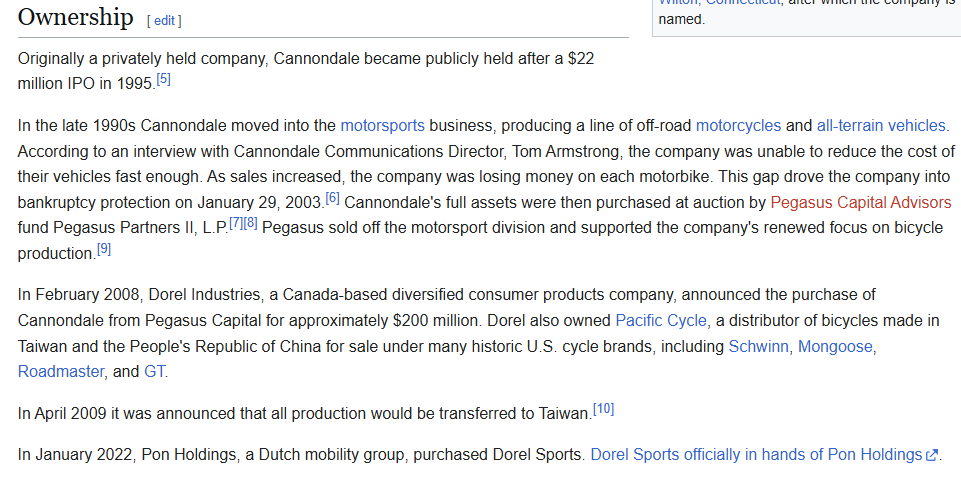Open the Connecticut link in the infobox caption
The height and width of the screenshot is (479, 961).
tap(740, 2)
